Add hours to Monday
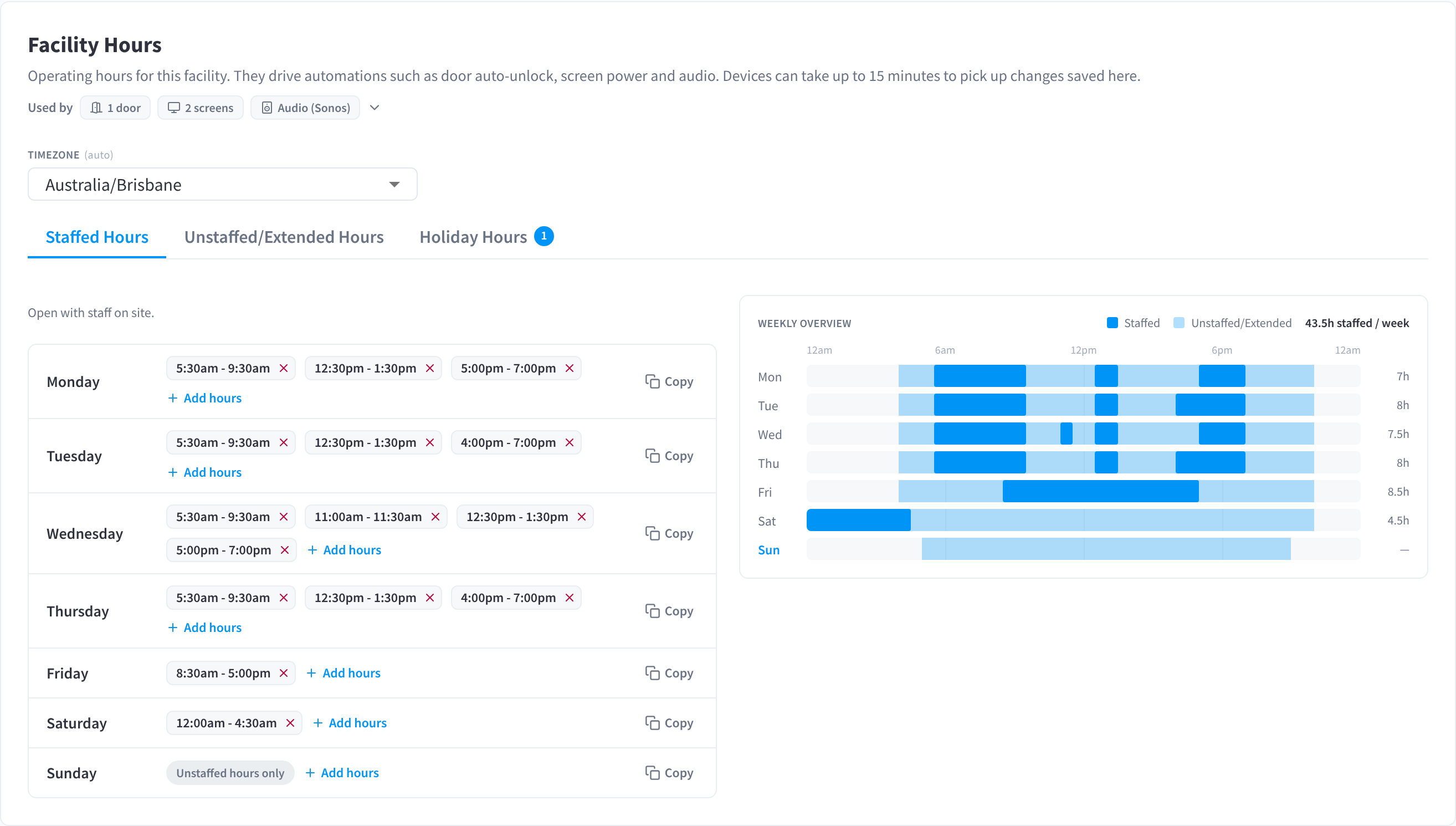This screenshot has height=826, width=1456. 204,398
